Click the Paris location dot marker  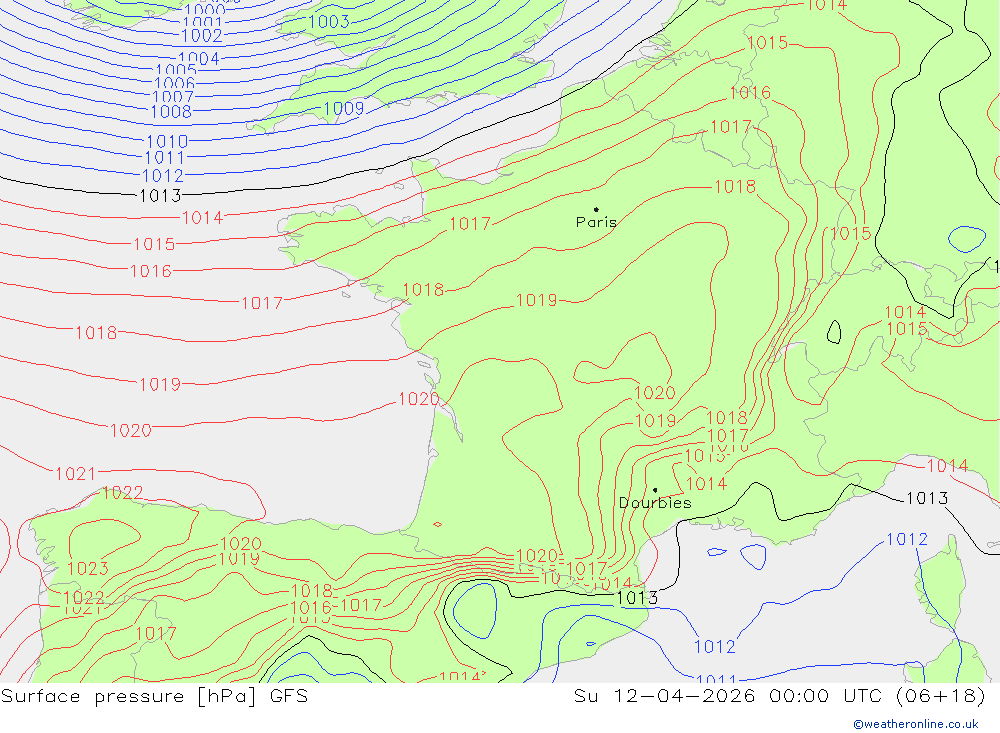point(596,209)
